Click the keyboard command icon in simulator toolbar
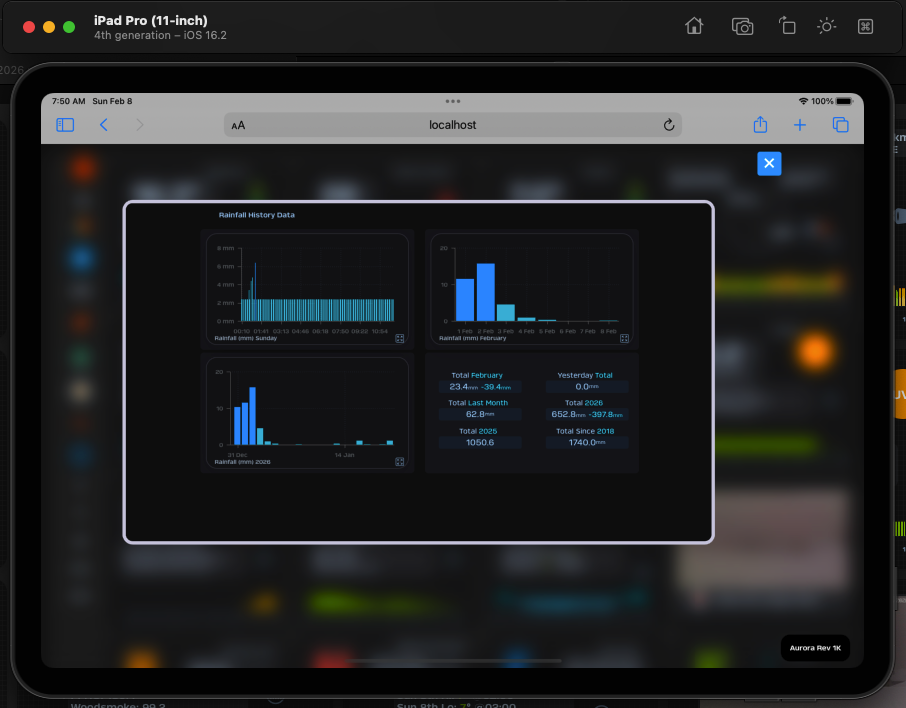This screenshot has width=906, height=708. coord(866,27)
